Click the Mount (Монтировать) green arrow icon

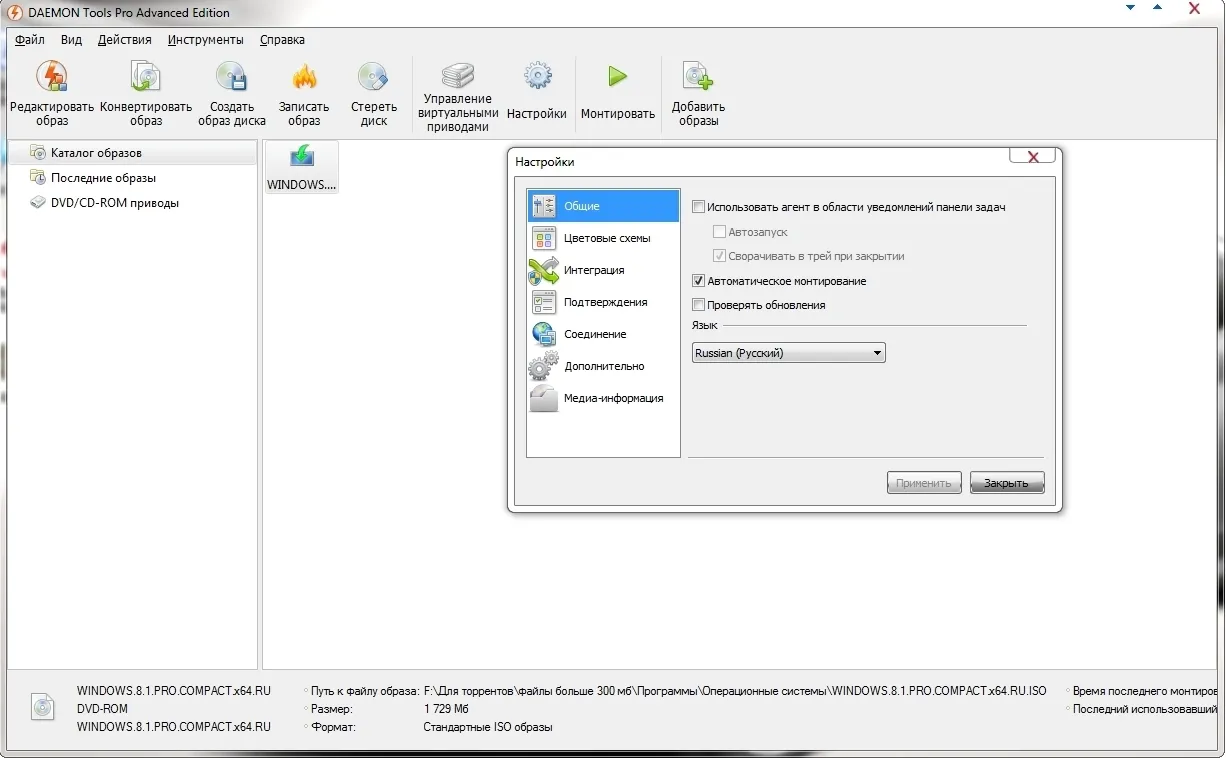pyautogui.click(x=617, y=77)
